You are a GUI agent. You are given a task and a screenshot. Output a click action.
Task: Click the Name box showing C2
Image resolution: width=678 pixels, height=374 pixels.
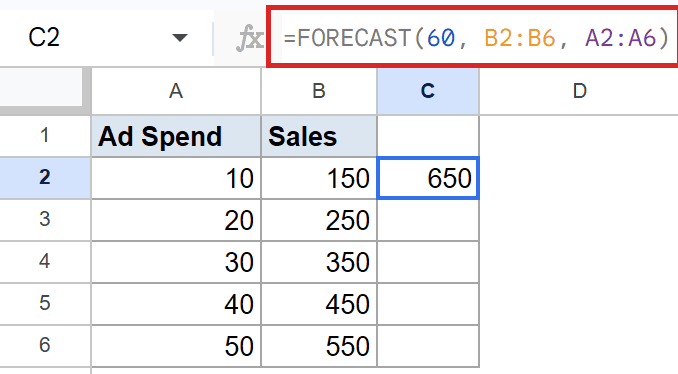pyautogui.click(x=106, y=37)
